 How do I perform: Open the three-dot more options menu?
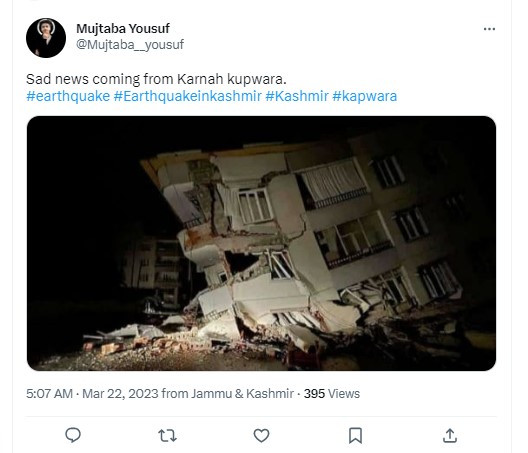[489, 29]
